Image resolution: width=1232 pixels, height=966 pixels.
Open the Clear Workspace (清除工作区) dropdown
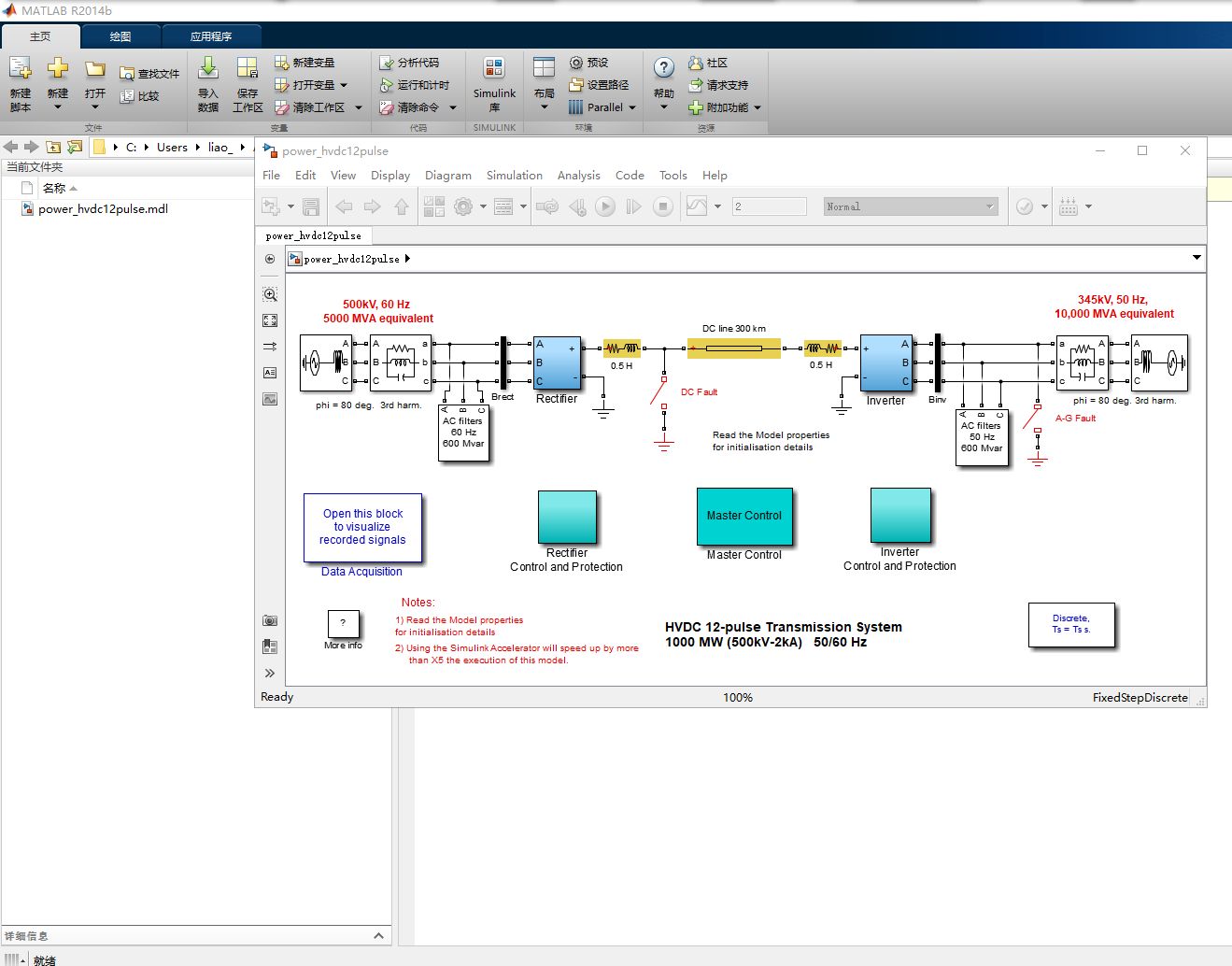tap(359, 107)
